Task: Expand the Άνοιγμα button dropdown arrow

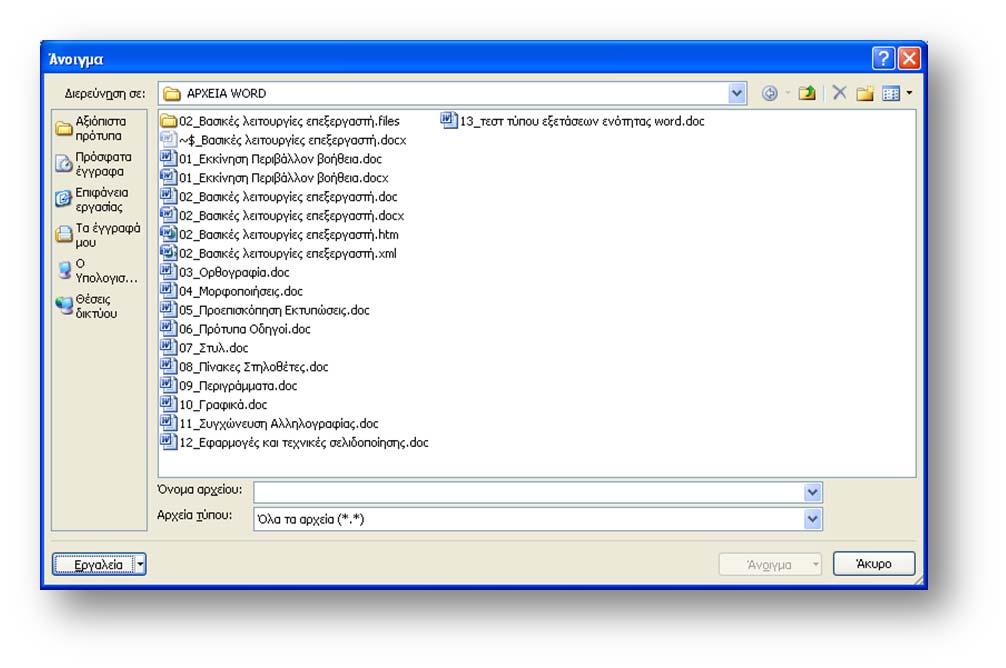Action: point(815,565)
